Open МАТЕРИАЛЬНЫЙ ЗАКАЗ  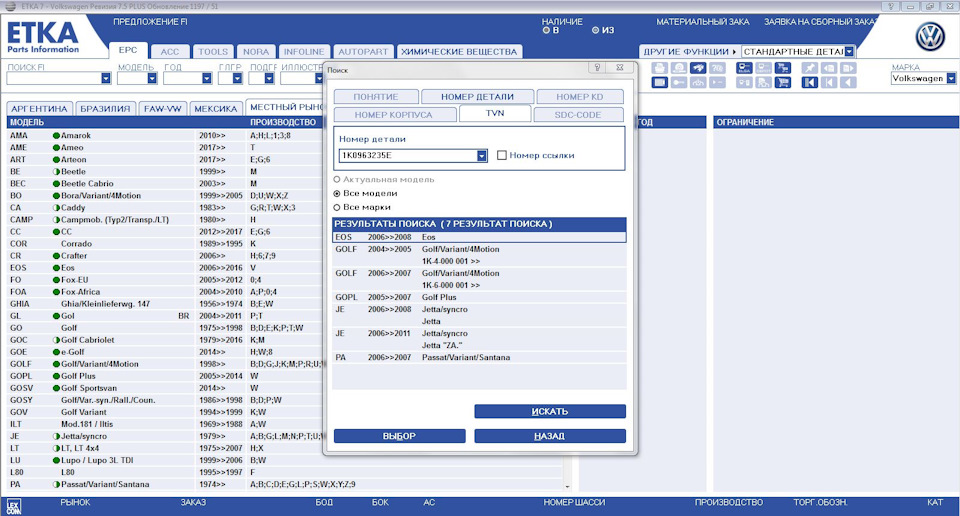pos(703,21)
